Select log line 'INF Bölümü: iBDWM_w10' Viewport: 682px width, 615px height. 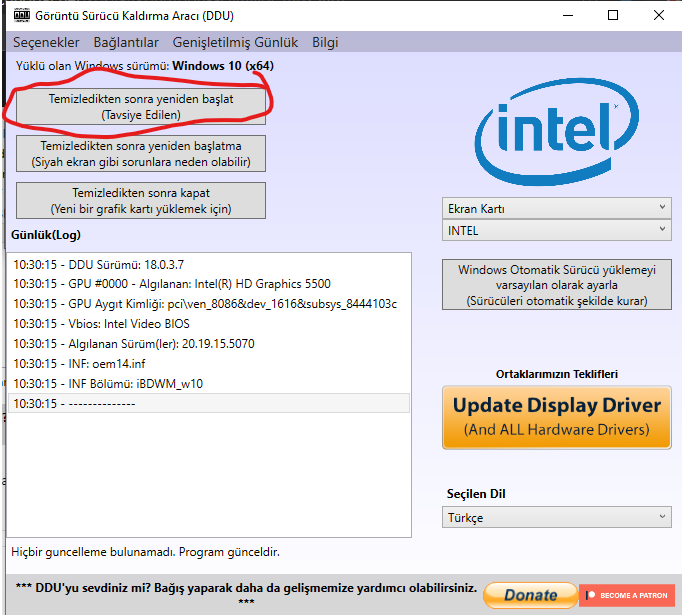pyautogui.click(x=209, y=384)
